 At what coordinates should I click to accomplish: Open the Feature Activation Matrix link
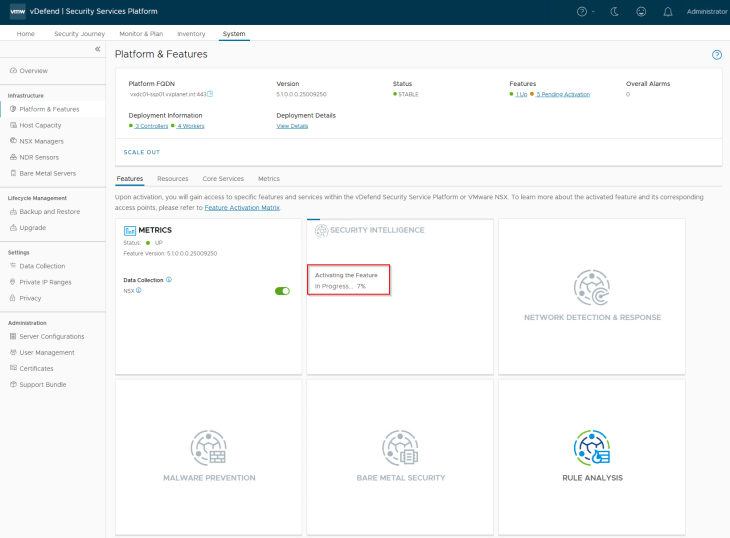(242, 207)
